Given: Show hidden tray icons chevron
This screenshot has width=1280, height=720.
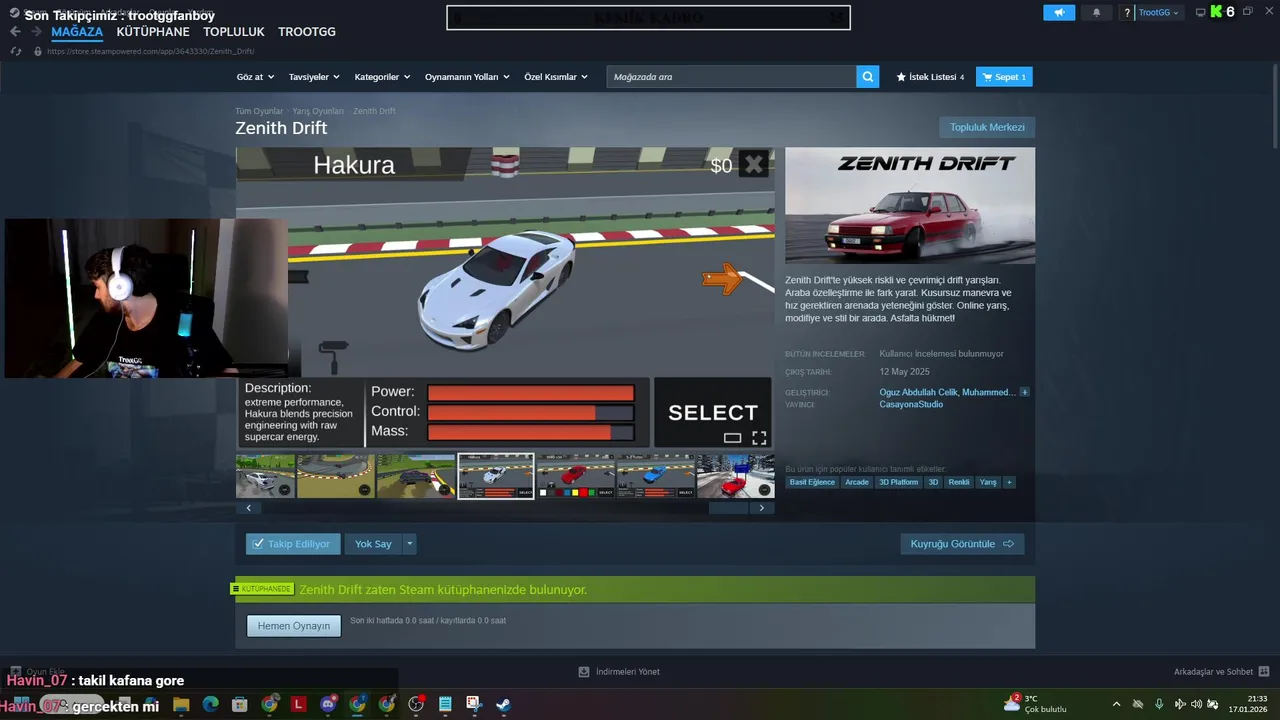Looking at the screenshot, I should pyautogui.click(x=1116, y=704).
